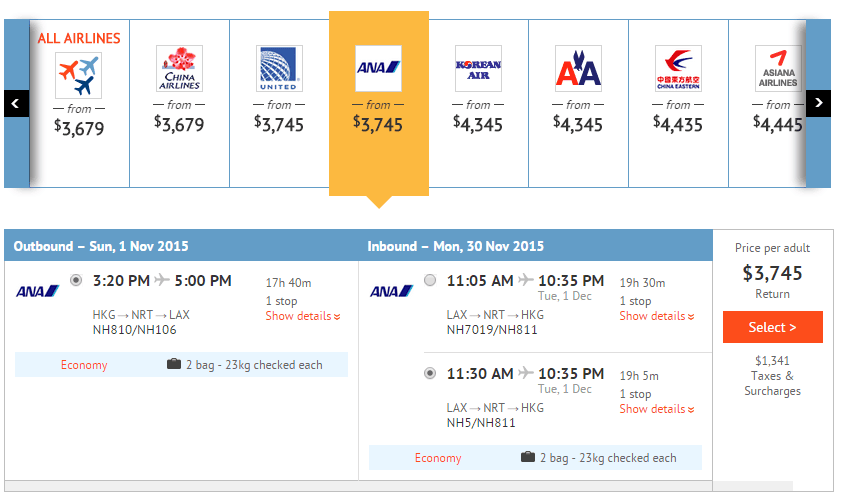
Task: Expand details for 11:05 AM inbound flight
Action: (657, 316)
